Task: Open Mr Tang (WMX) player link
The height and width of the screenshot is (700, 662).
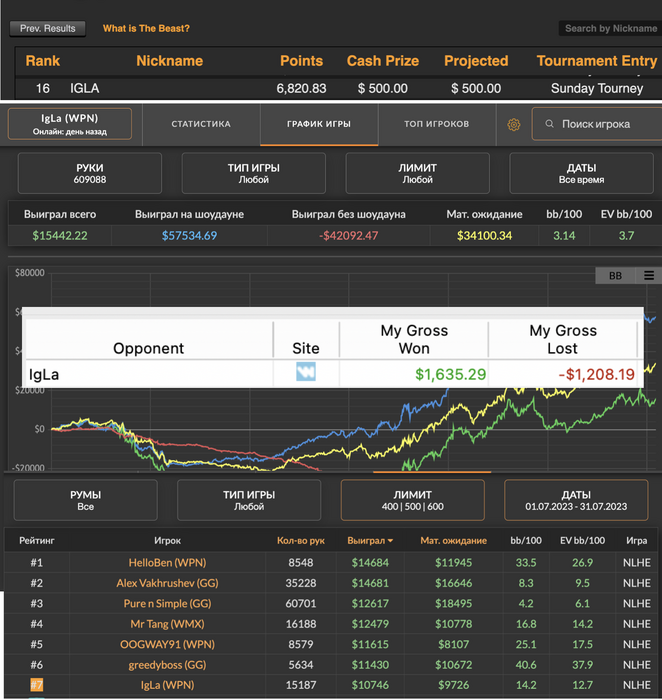Action: [x=167, y=624]
